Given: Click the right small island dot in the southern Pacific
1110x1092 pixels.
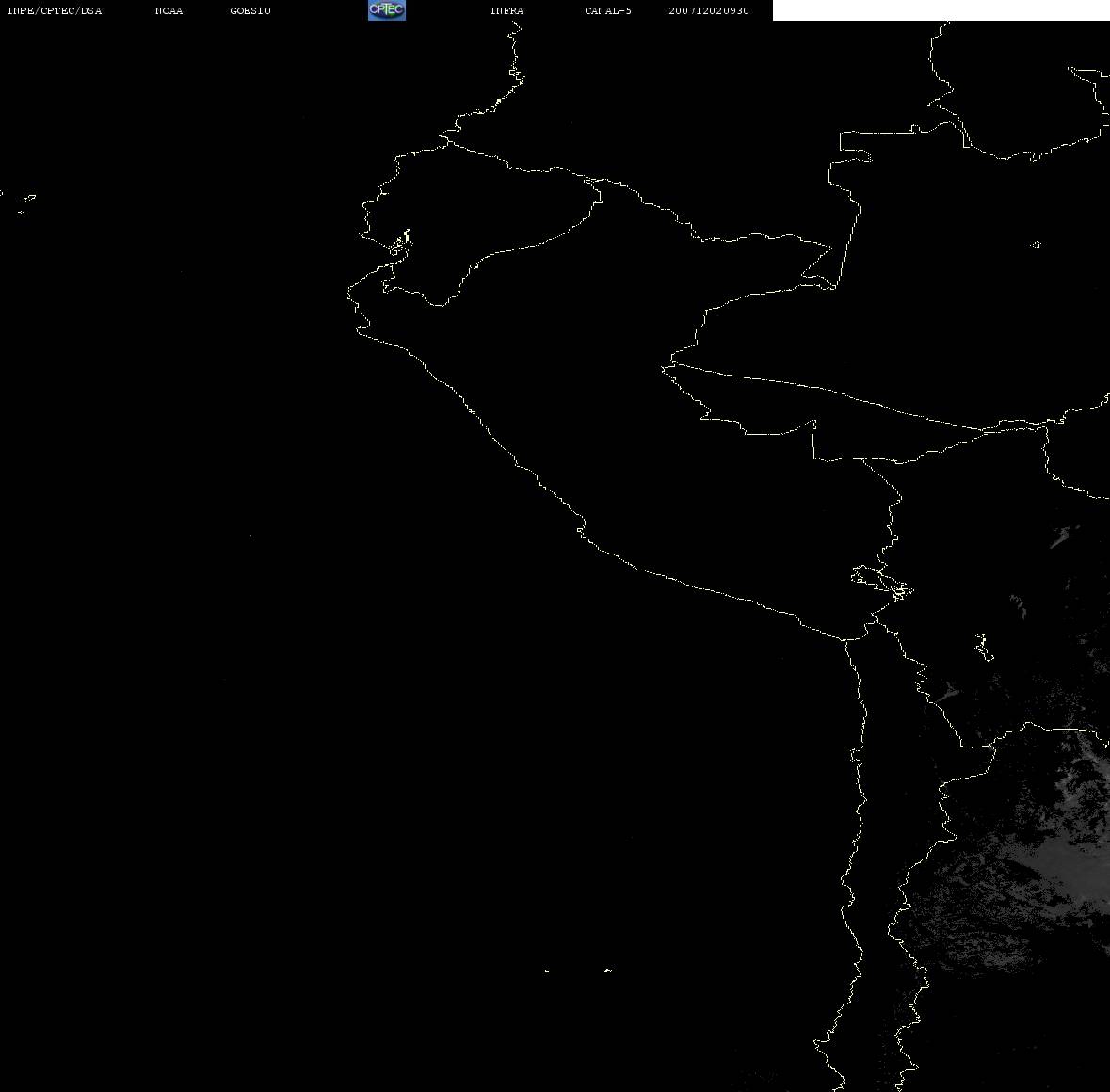Looking at the screenshot, I should pos(607,970).
